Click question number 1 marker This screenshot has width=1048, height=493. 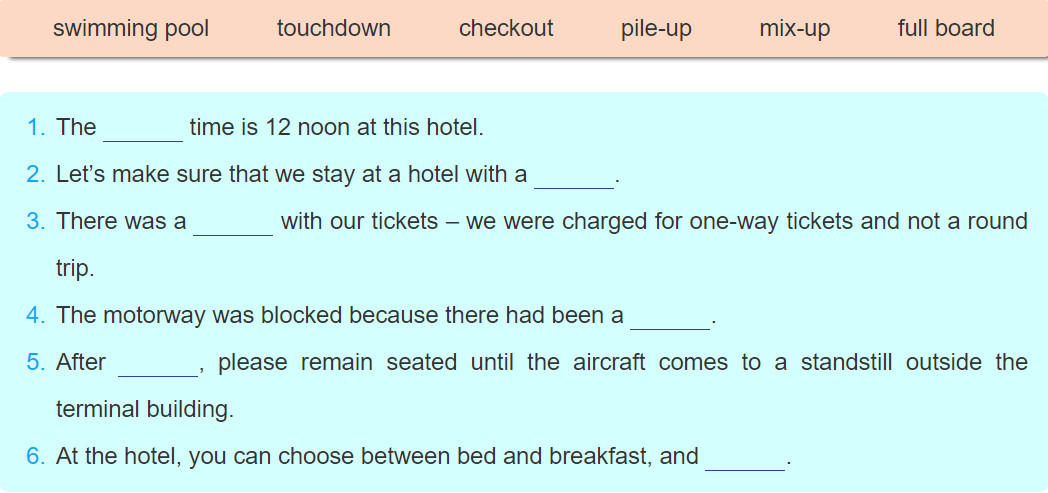pos(35,128)
